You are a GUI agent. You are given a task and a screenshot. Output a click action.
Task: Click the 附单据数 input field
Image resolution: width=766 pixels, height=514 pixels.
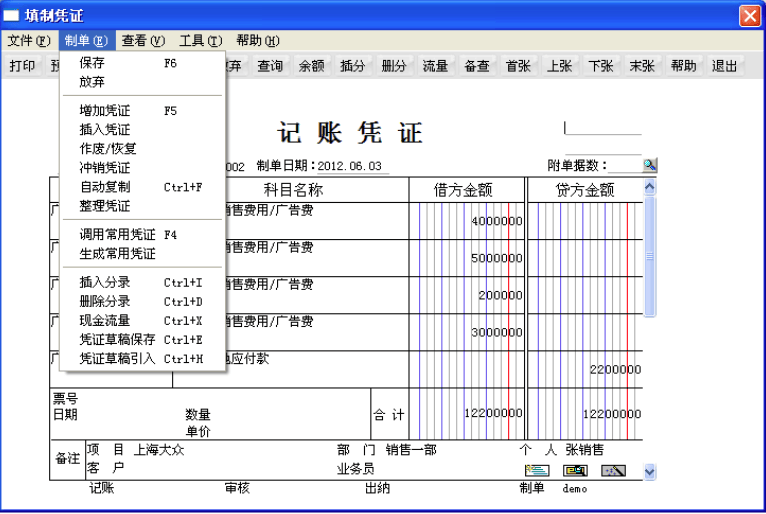(625, 166)
